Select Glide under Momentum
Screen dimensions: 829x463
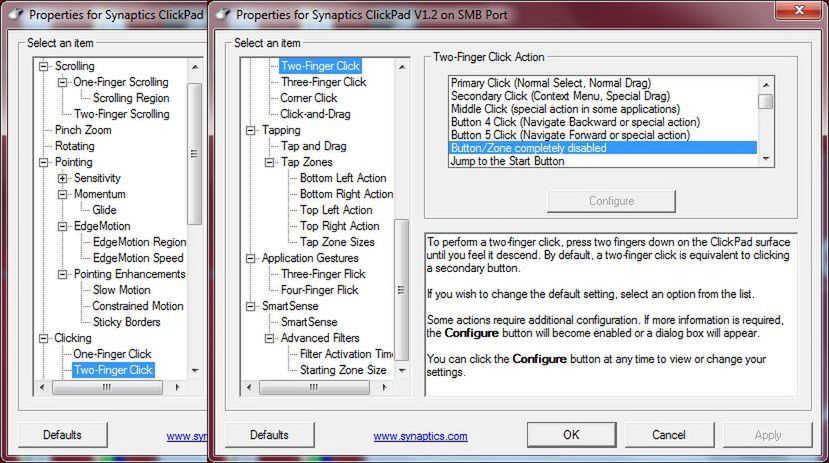point(104,210)
